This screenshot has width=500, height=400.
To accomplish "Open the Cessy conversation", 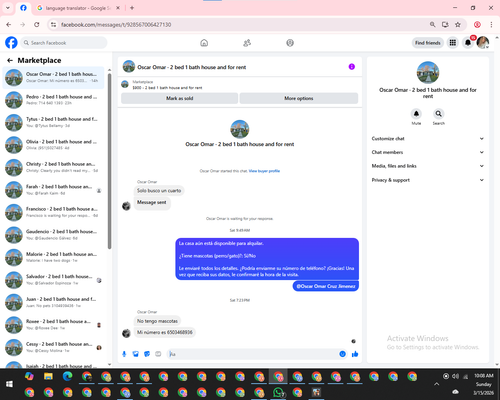I will point(53,347).
